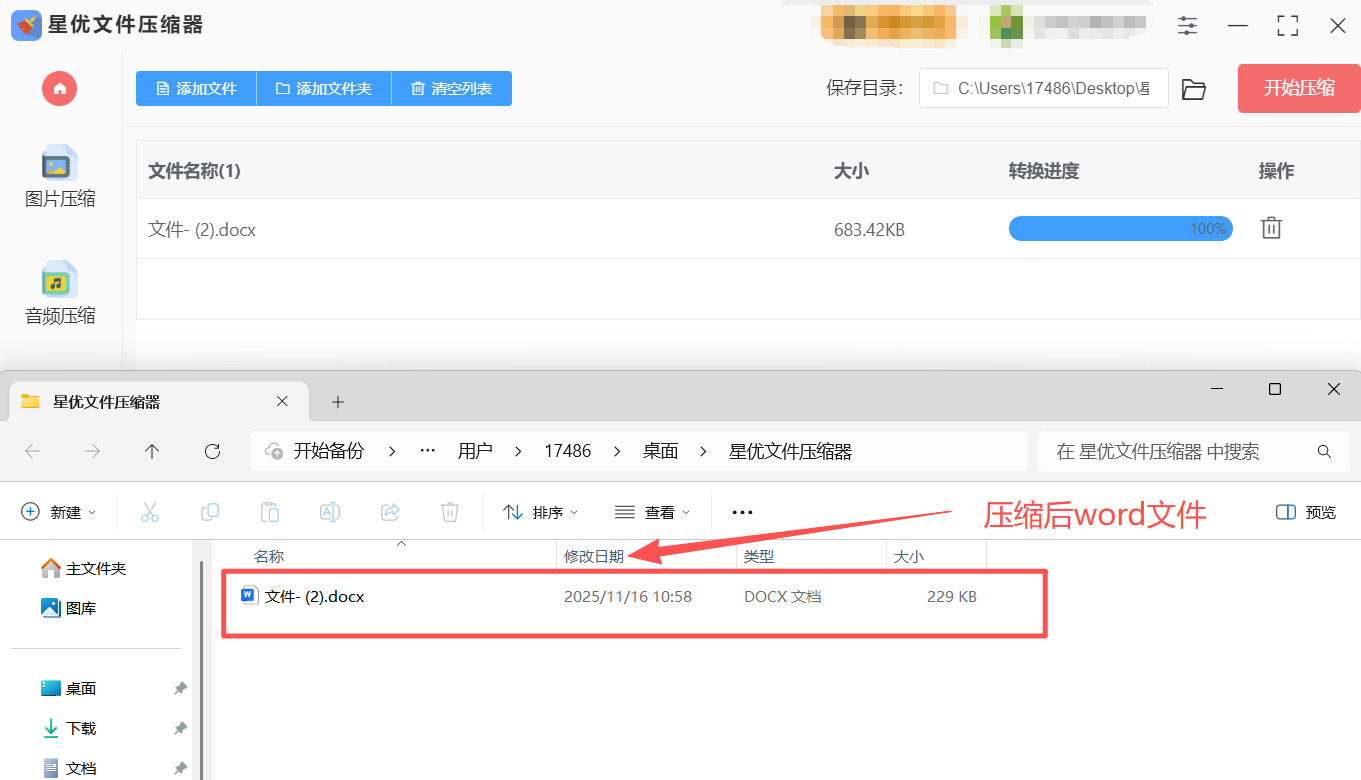The width and height of the screenshot is (1361, 780).
Task: Go up one folder level
Action: point(152,451)
